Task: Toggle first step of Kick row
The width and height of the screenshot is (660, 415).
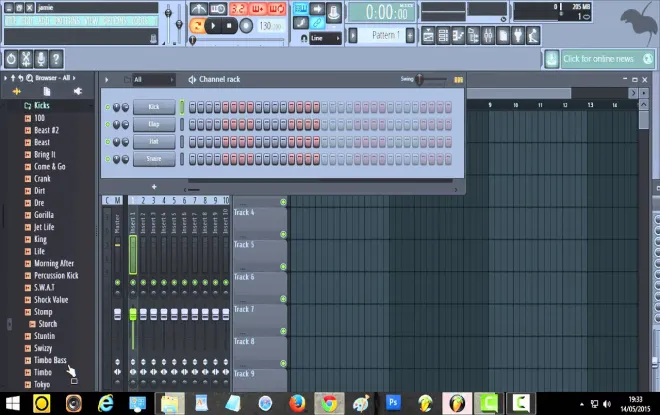Action: (192, 107)
